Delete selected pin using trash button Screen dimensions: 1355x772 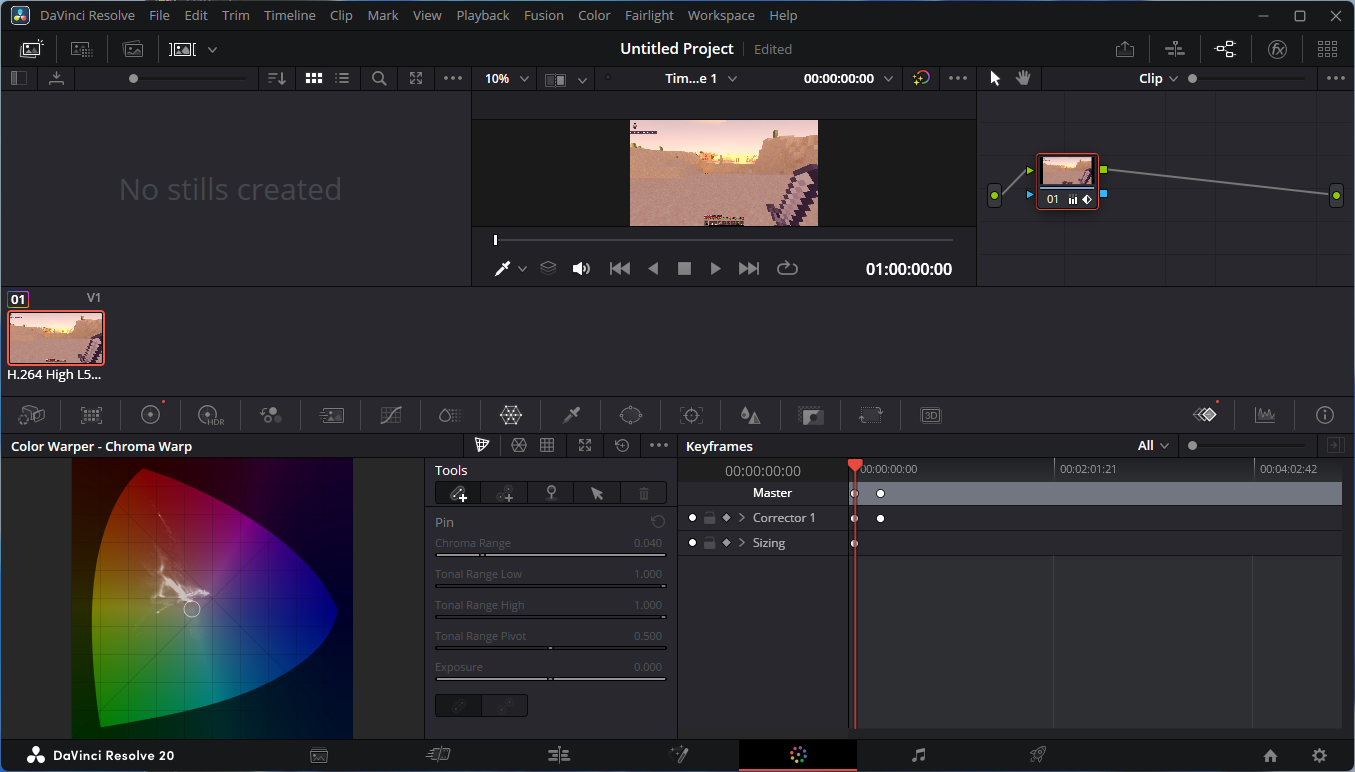pyautogui.click(x=643, y=493)
